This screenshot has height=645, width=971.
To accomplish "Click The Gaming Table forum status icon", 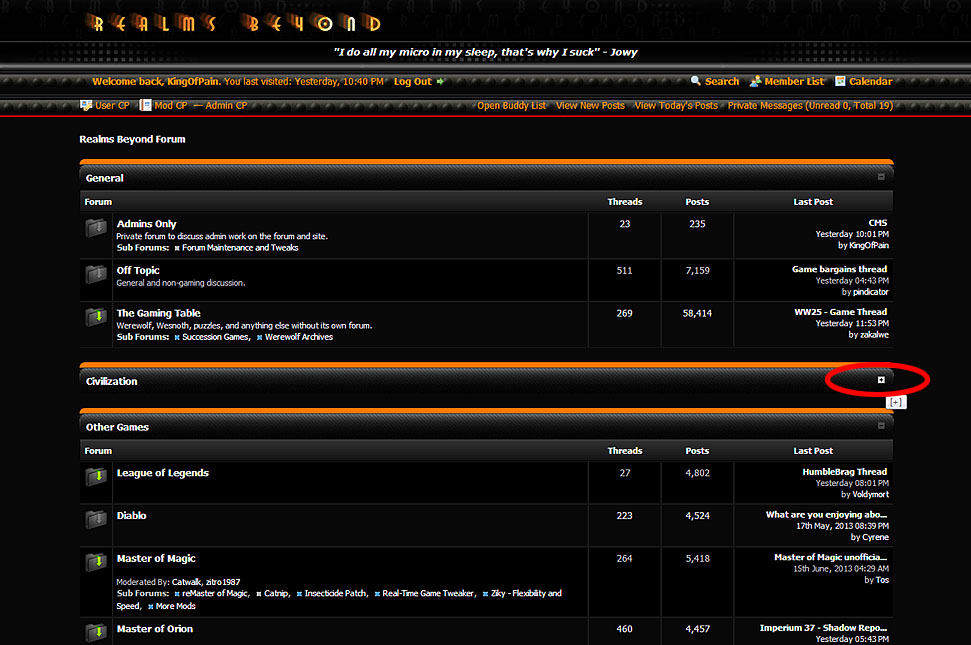I will coord(96,318).
